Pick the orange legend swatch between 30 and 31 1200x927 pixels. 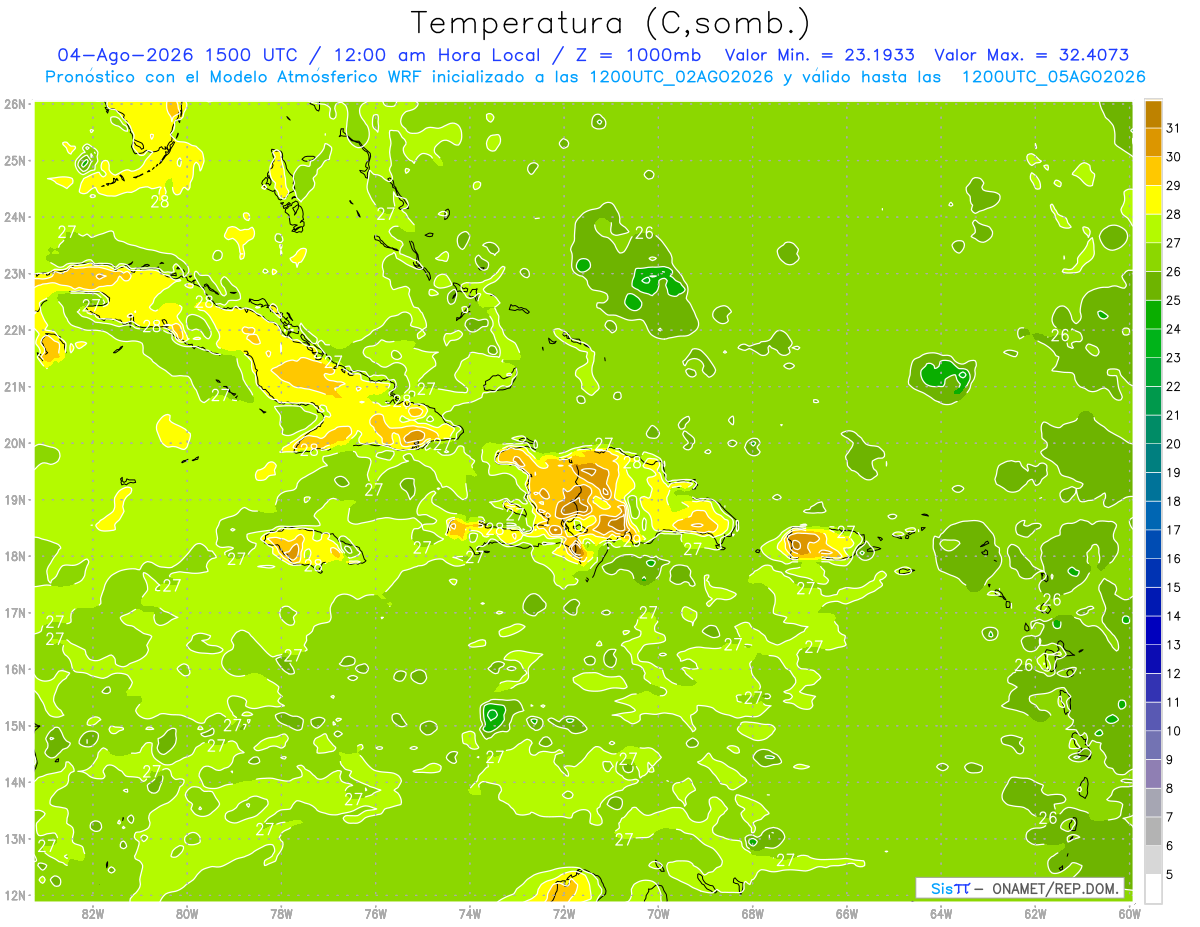(x=1153, y=142)
